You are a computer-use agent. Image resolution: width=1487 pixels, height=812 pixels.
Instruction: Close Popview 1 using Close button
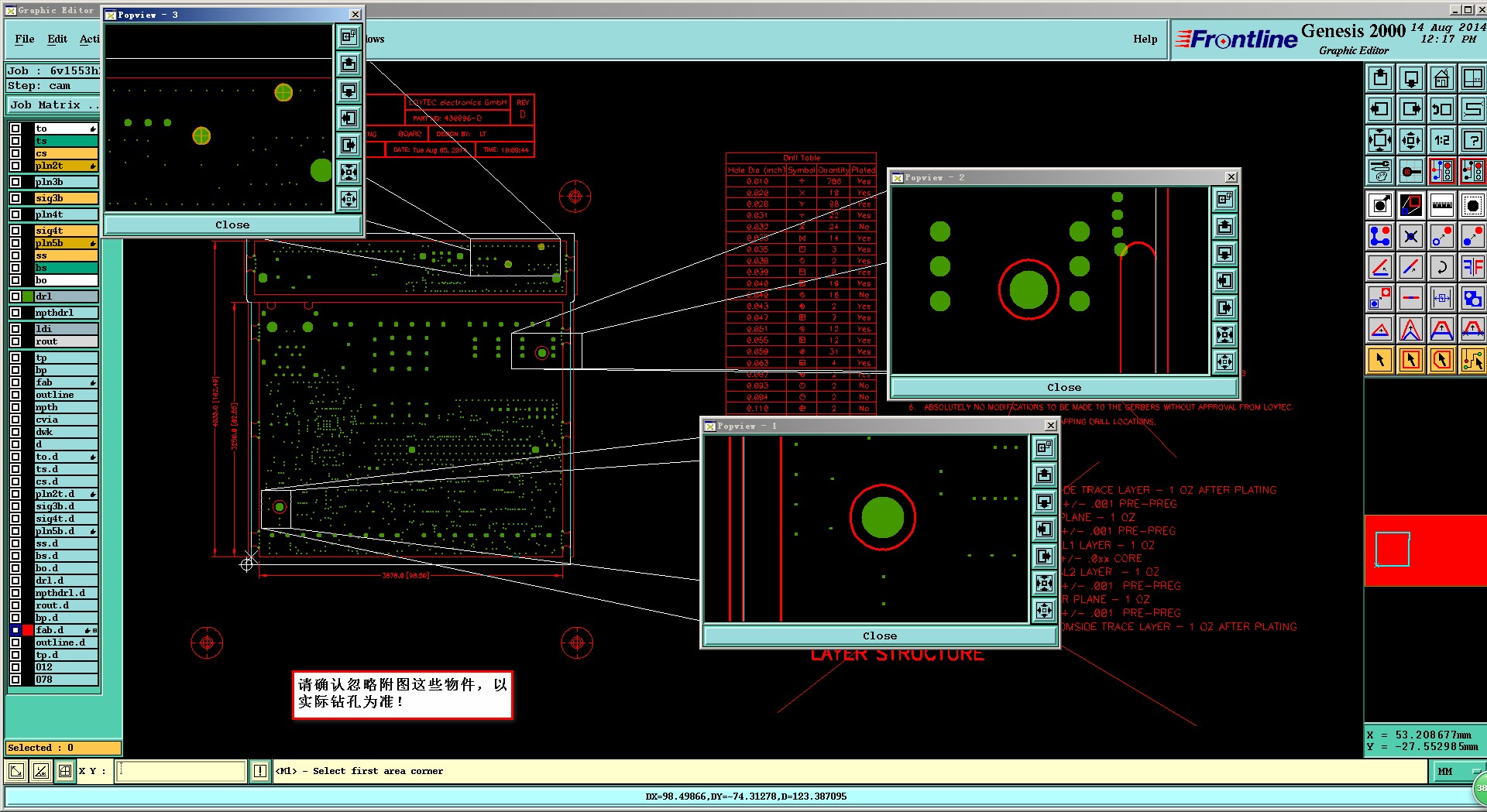(x=880, y=636)
